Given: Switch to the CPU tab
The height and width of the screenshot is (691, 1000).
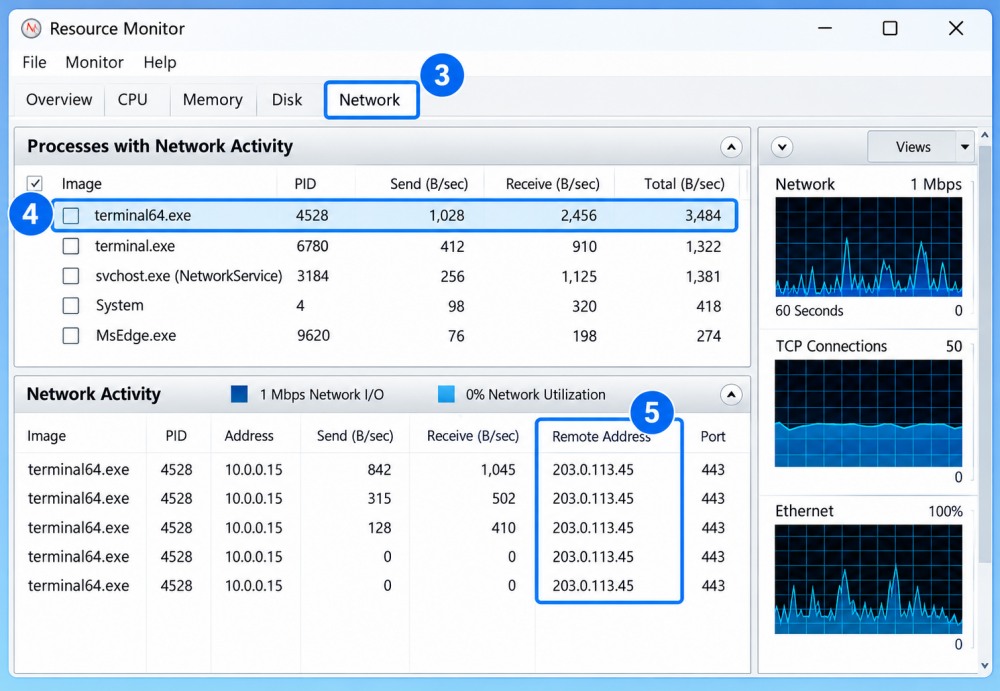Looking at the screenshot, I should click(x=133, y=100).
